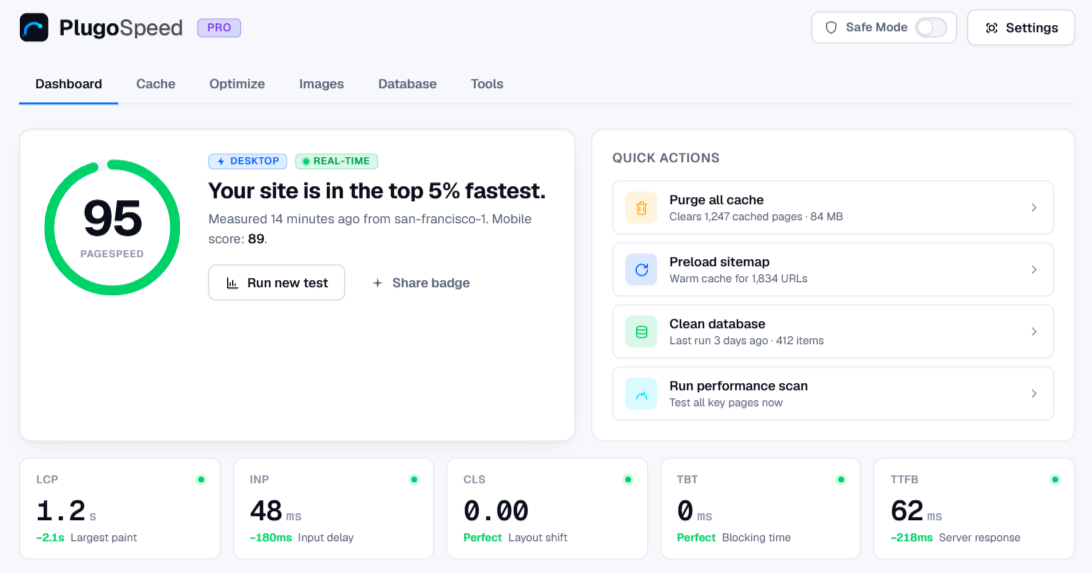This screenshot has height=573, width=1092.
Task: Expand the Clean database chevron
Action: (x=1034, y=331)
